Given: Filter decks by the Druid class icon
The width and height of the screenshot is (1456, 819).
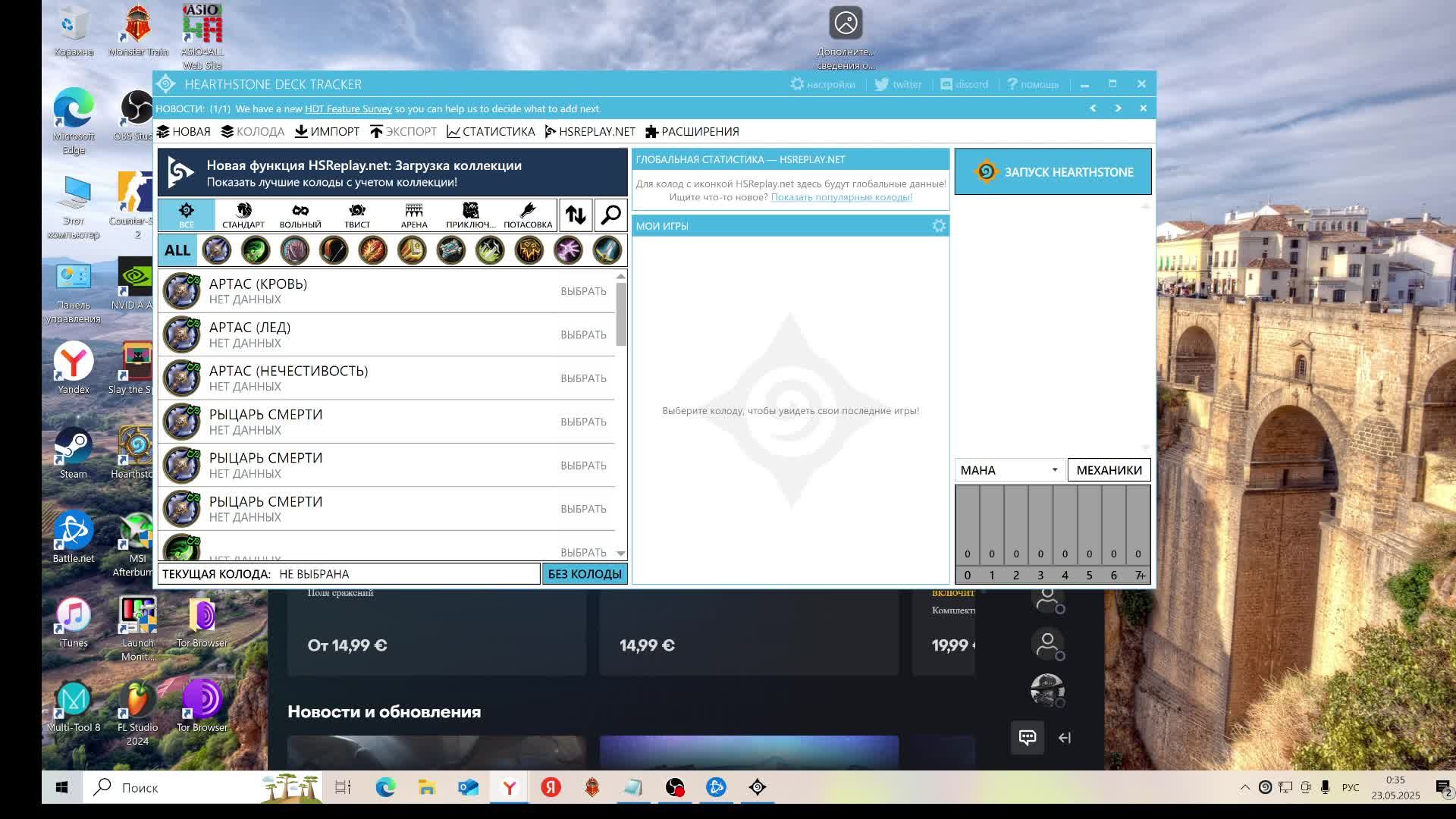Looking at the screenshot, I should [x=294, y=250].
